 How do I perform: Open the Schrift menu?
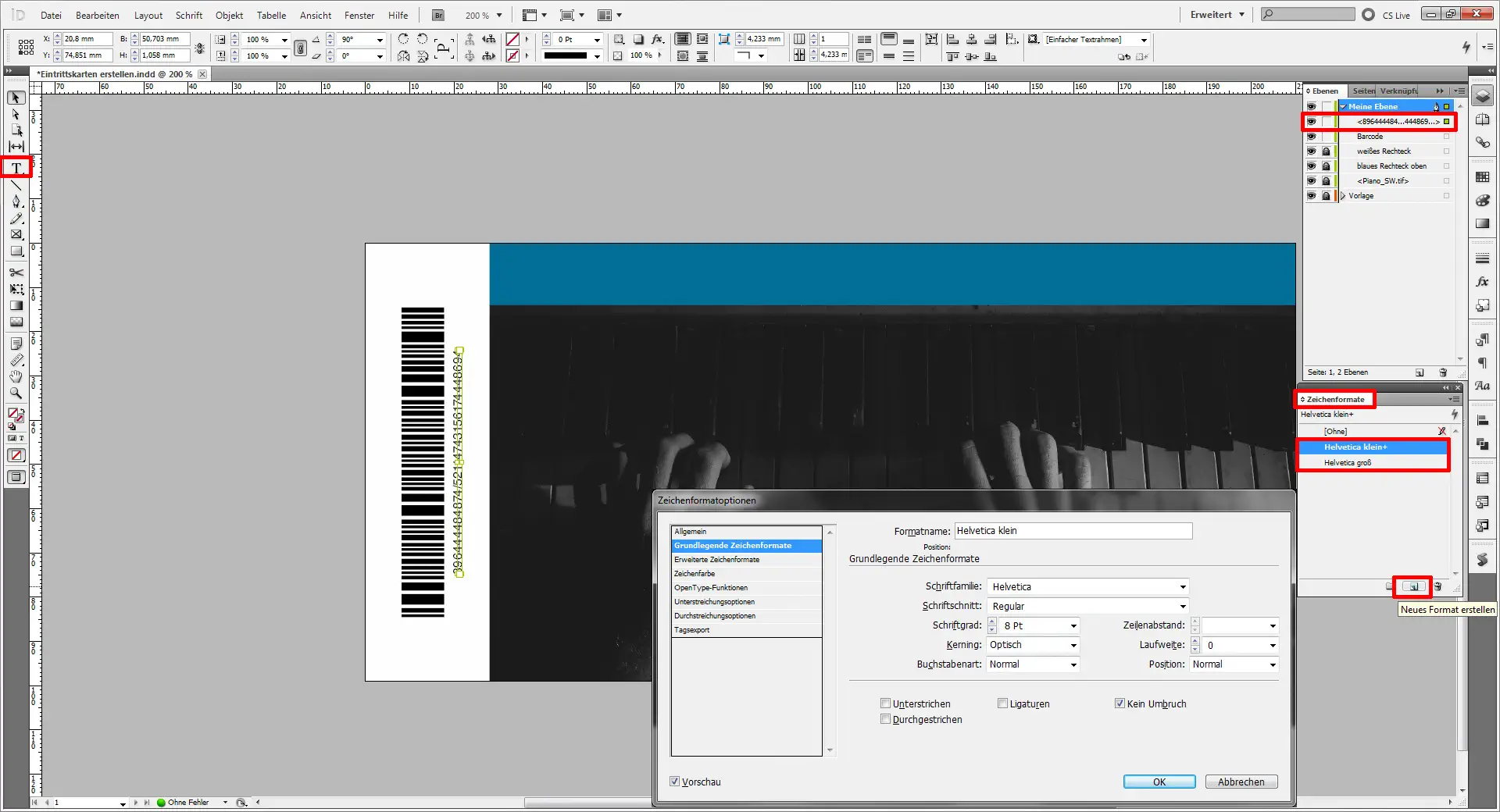188,15
